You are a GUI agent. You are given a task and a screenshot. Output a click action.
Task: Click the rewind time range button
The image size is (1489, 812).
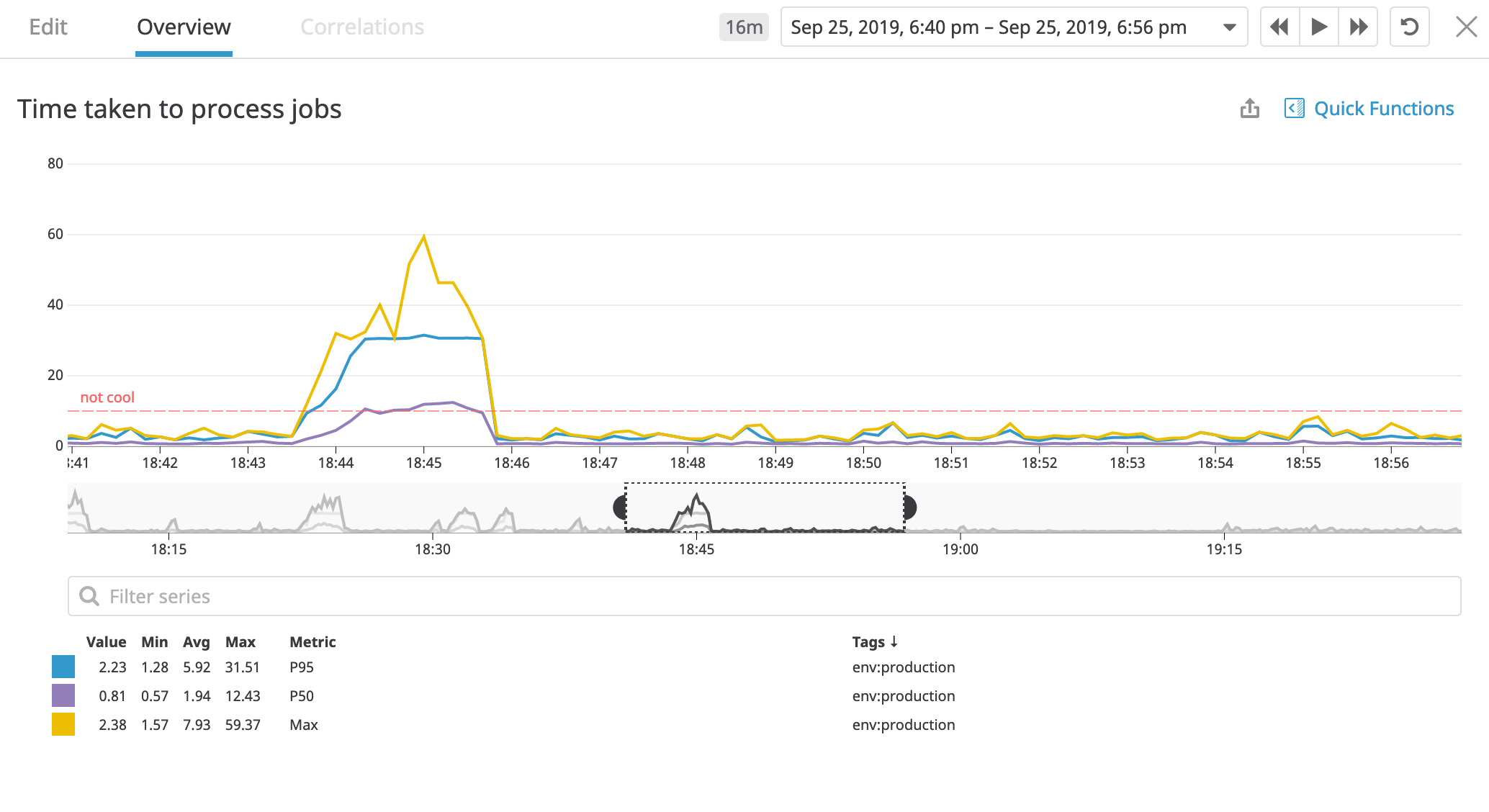coord(1279,27)
